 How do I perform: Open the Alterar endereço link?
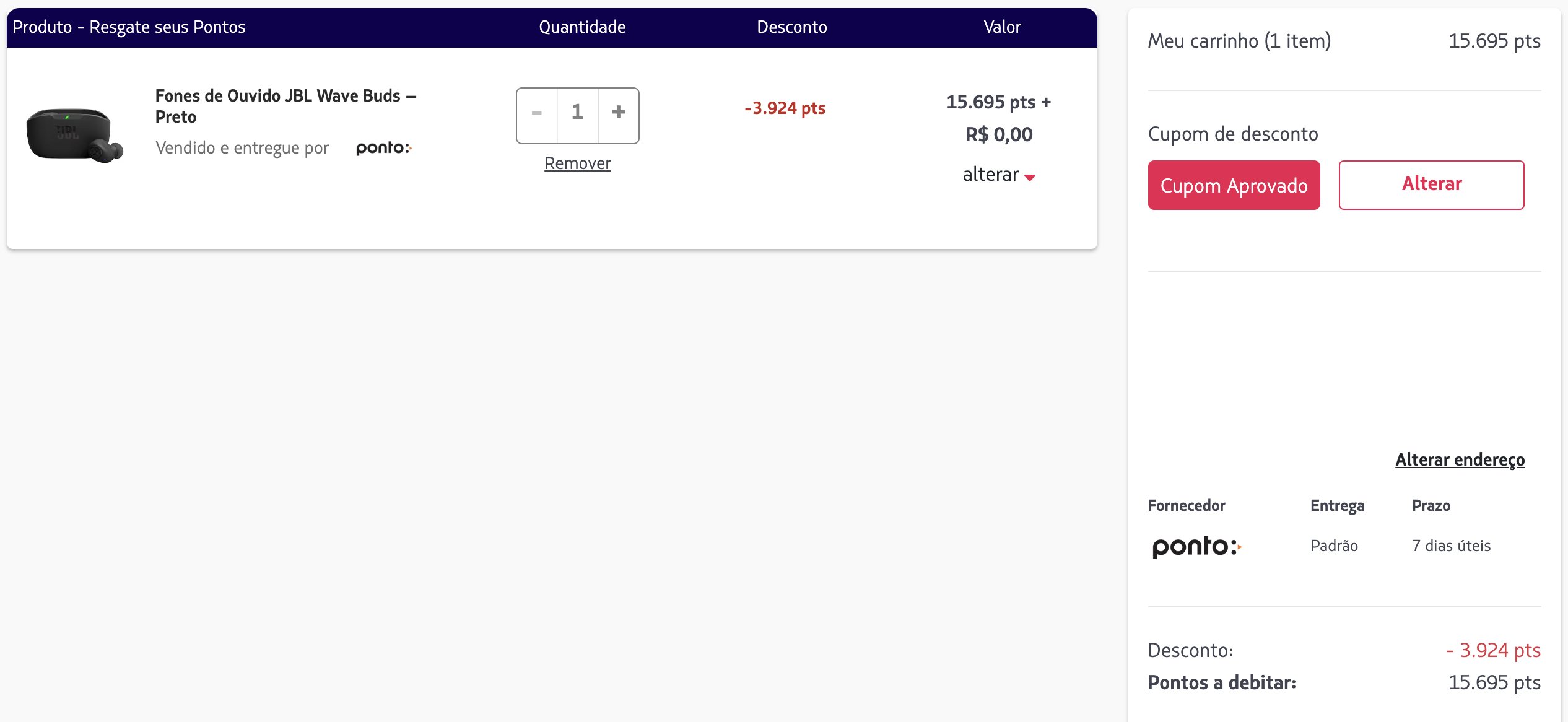(x=1460, y=460)
